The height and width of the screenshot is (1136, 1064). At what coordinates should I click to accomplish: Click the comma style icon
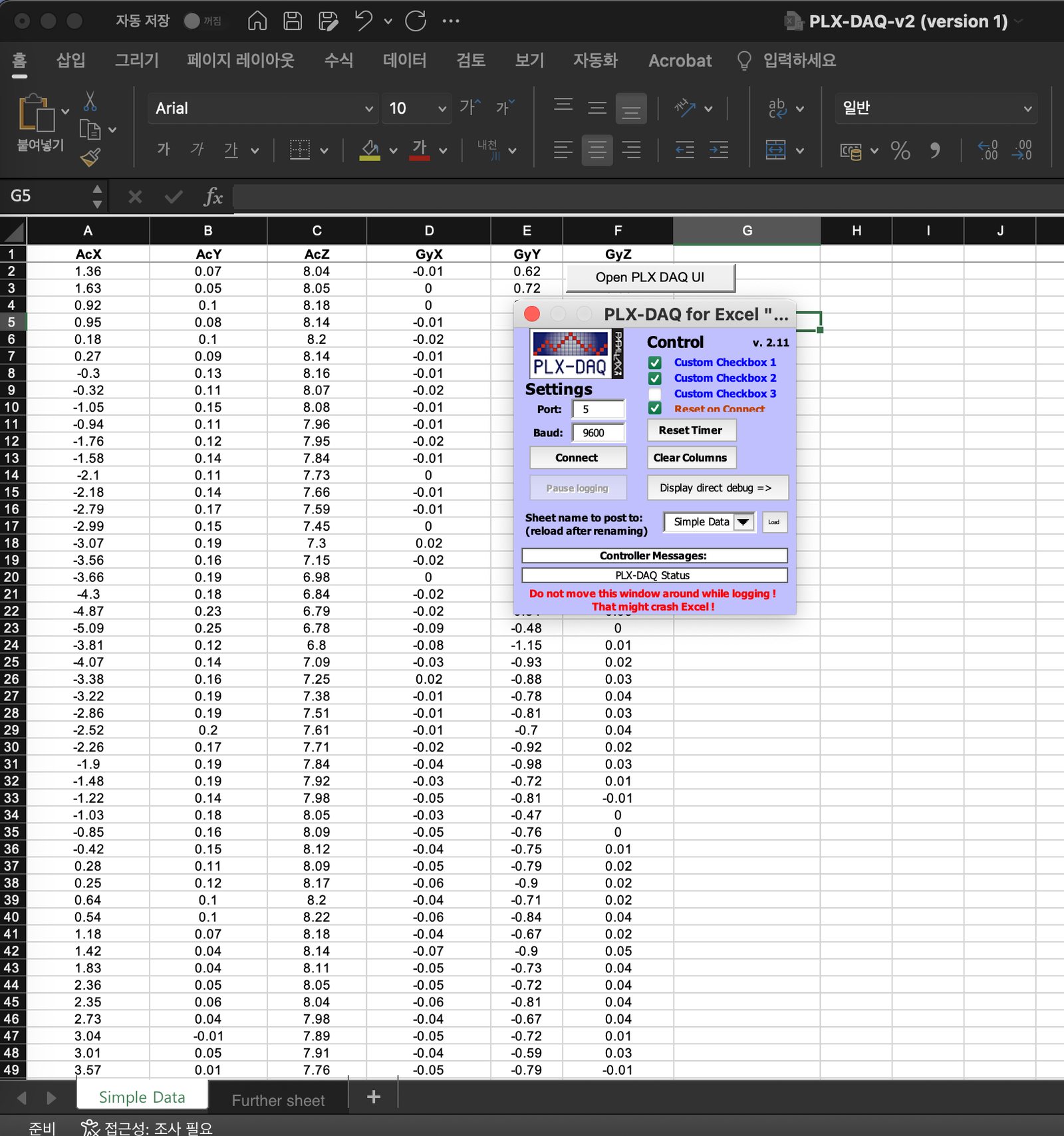point(935,150)
